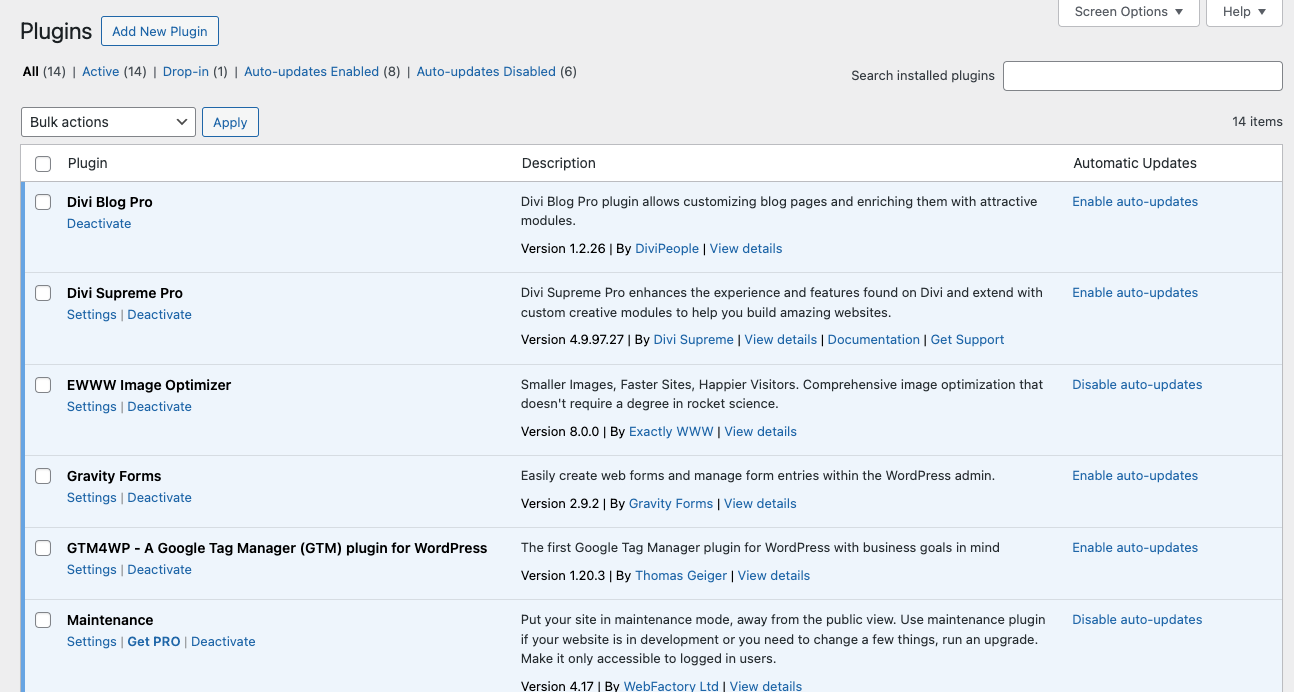
Task: Open Divi Supreme Pro Settings
Action: [x=91, y=315]
